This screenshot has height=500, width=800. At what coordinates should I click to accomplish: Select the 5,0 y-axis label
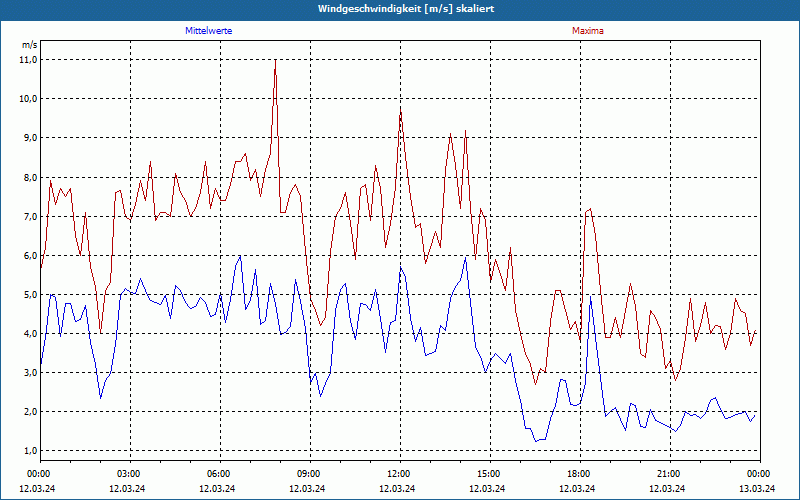pos(31,294)
